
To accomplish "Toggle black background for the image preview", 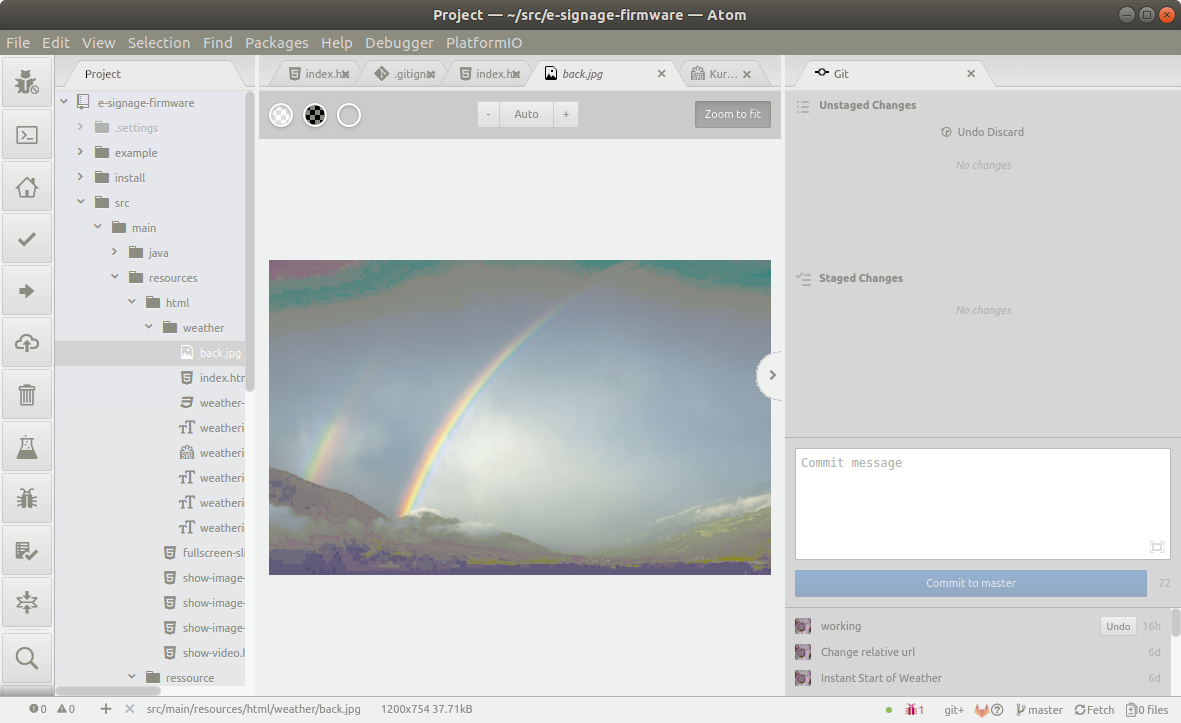I will [315, 114].
